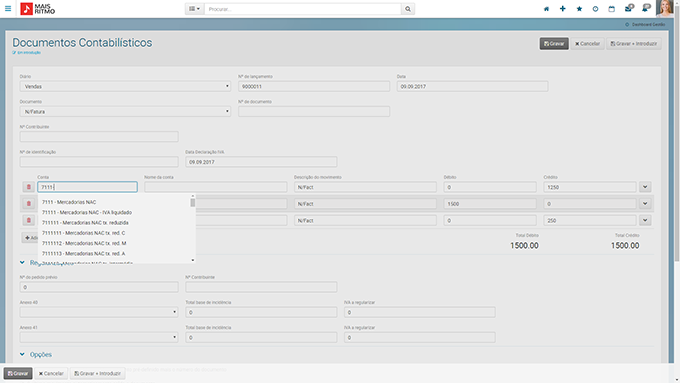Click bottom Gravar button
The image size is (680, 383).
(x=18, y=373)
